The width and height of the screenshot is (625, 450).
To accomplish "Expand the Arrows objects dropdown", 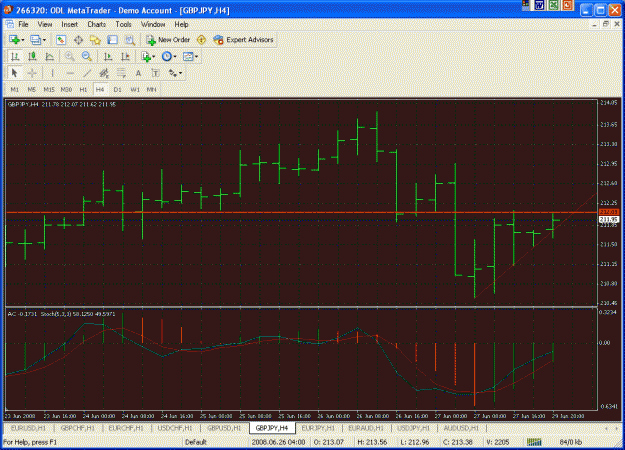I will coord(180,73).
